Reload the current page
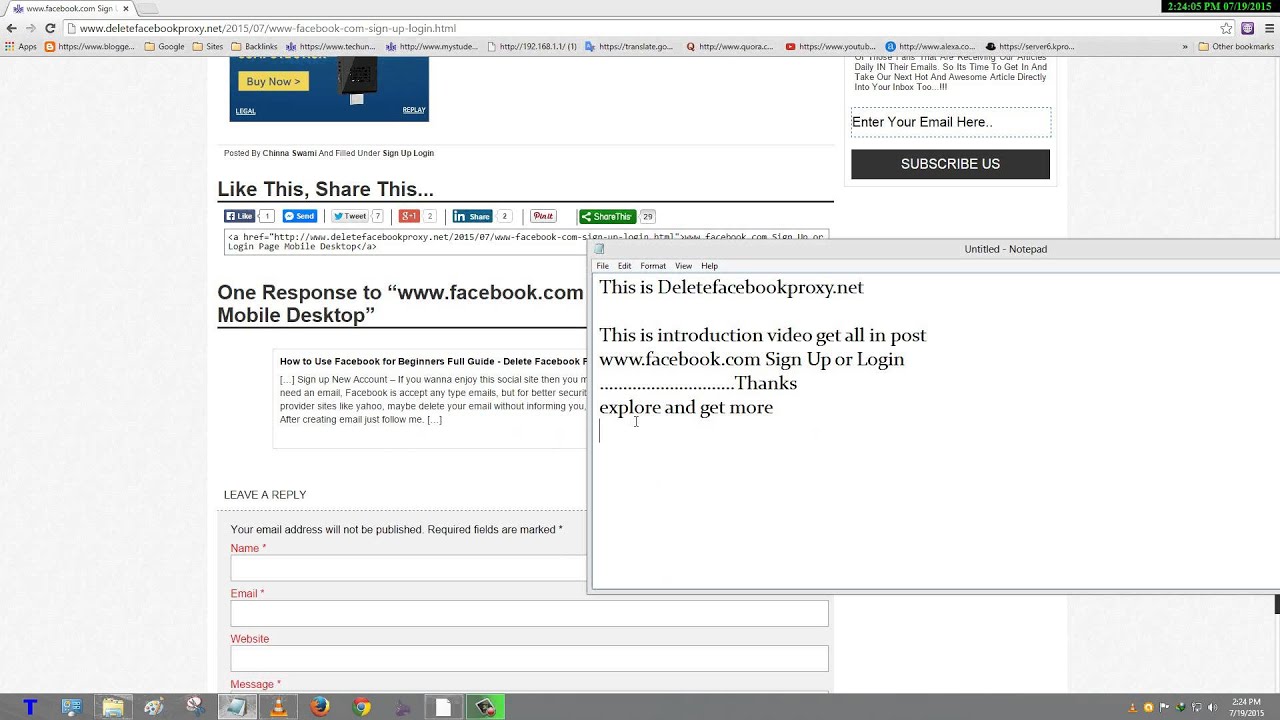 [x=50, y=28]
